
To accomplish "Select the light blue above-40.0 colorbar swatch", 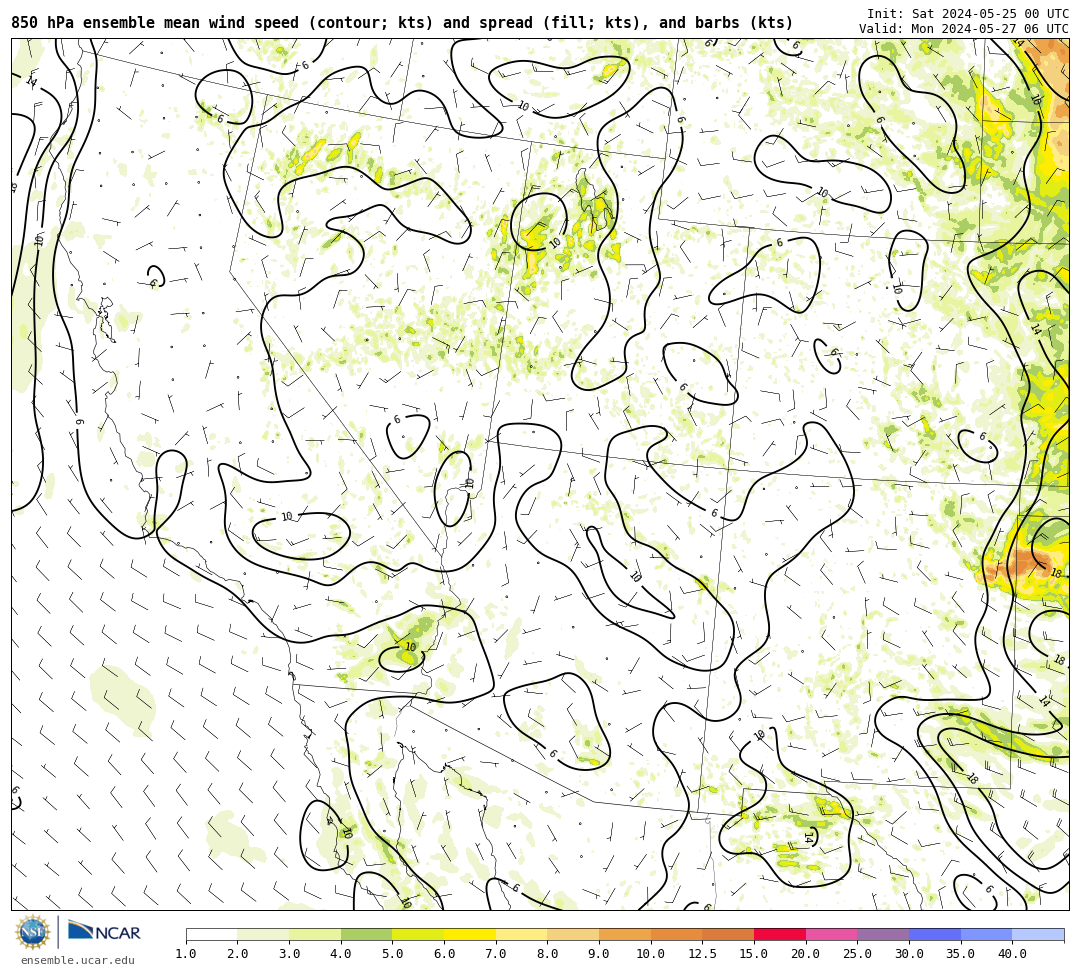I will coord(1038,934).
